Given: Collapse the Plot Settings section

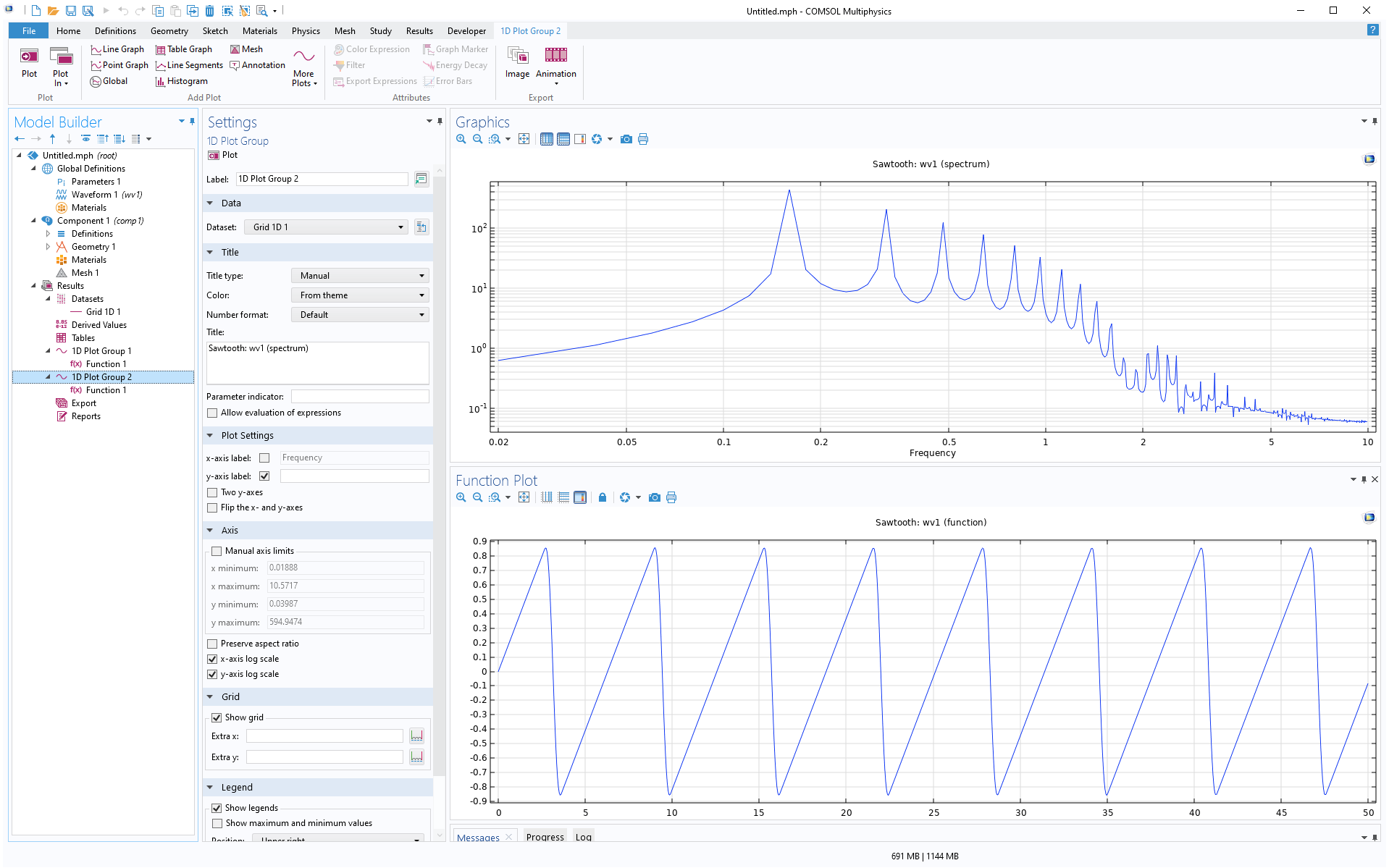Looking at the screenshot, I should 211,436.
